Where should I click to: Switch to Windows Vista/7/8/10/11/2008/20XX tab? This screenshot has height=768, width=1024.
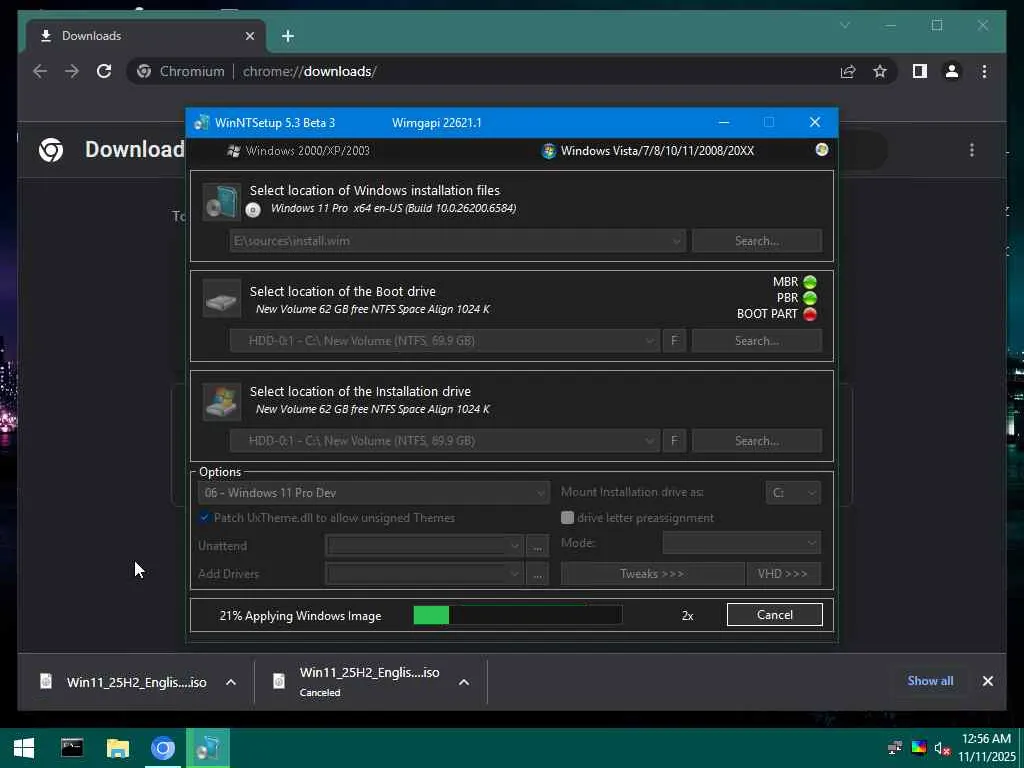648,151
